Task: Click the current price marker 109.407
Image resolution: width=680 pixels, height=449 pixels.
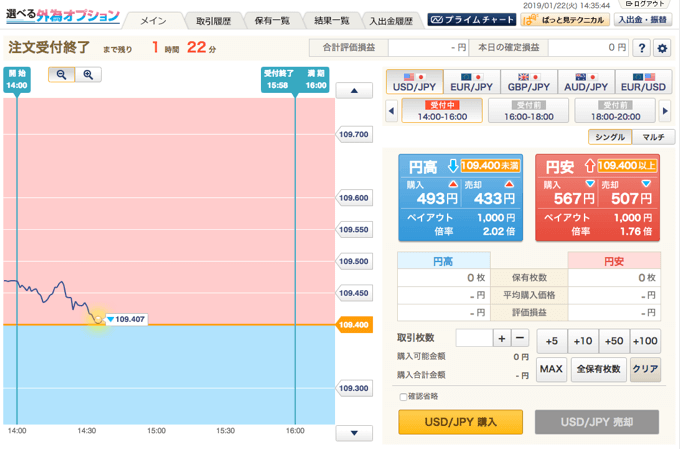Action: point(126,319)
